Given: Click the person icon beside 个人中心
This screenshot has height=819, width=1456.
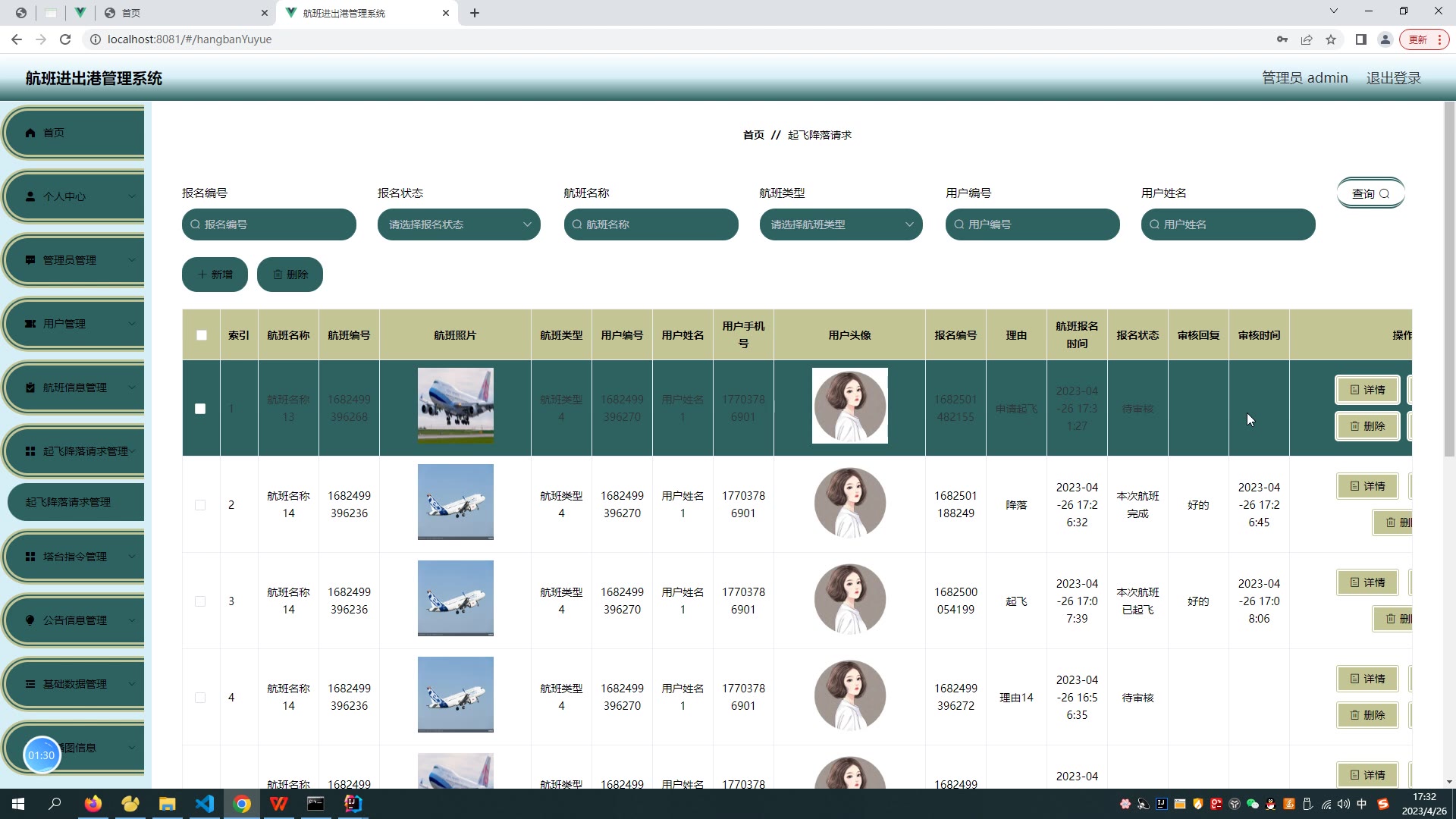Looking at the screenshot, I should click(x=30, y=196).
